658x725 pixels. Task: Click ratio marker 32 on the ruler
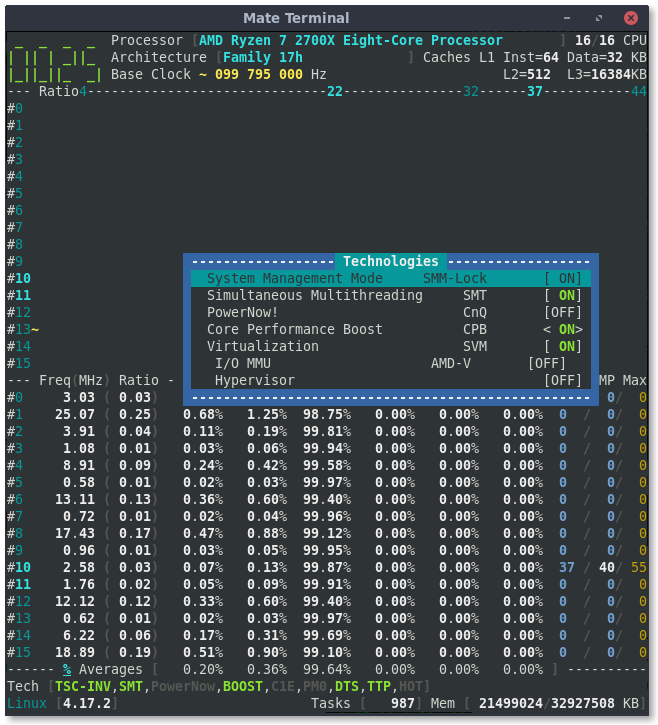pyautogui.click(x=471, y=92)
